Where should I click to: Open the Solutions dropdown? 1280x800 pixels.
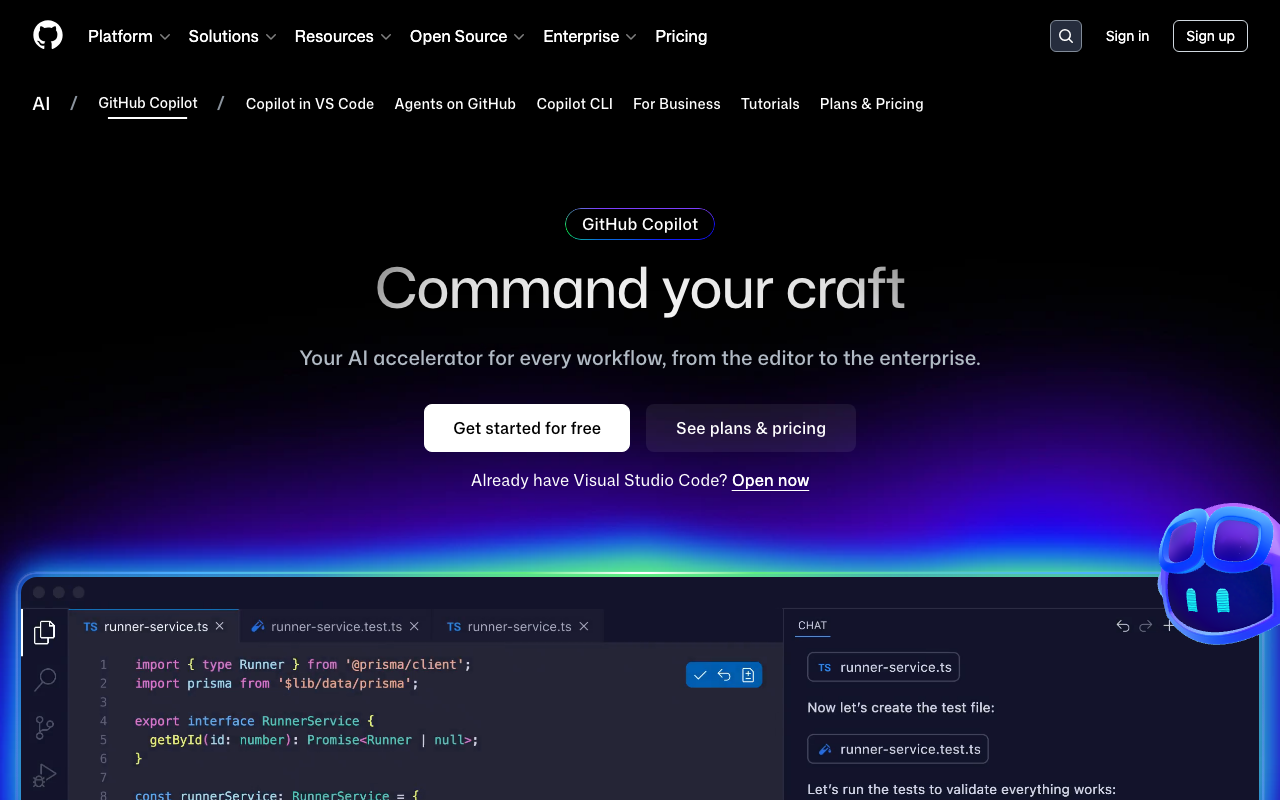click(x=231, y=36)
